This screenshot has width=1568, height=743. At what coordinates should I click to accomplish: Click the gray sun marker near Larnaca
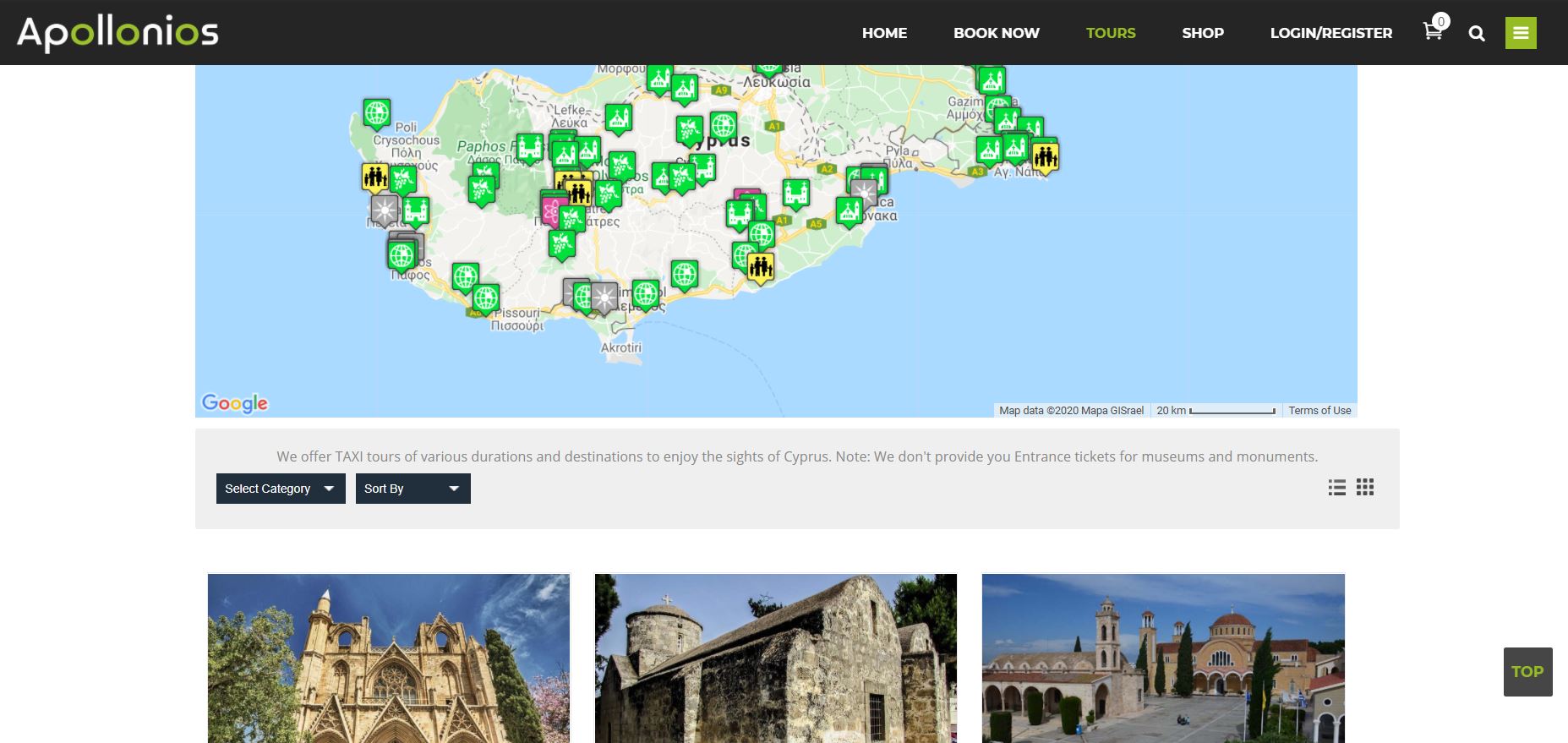point(863,192)
